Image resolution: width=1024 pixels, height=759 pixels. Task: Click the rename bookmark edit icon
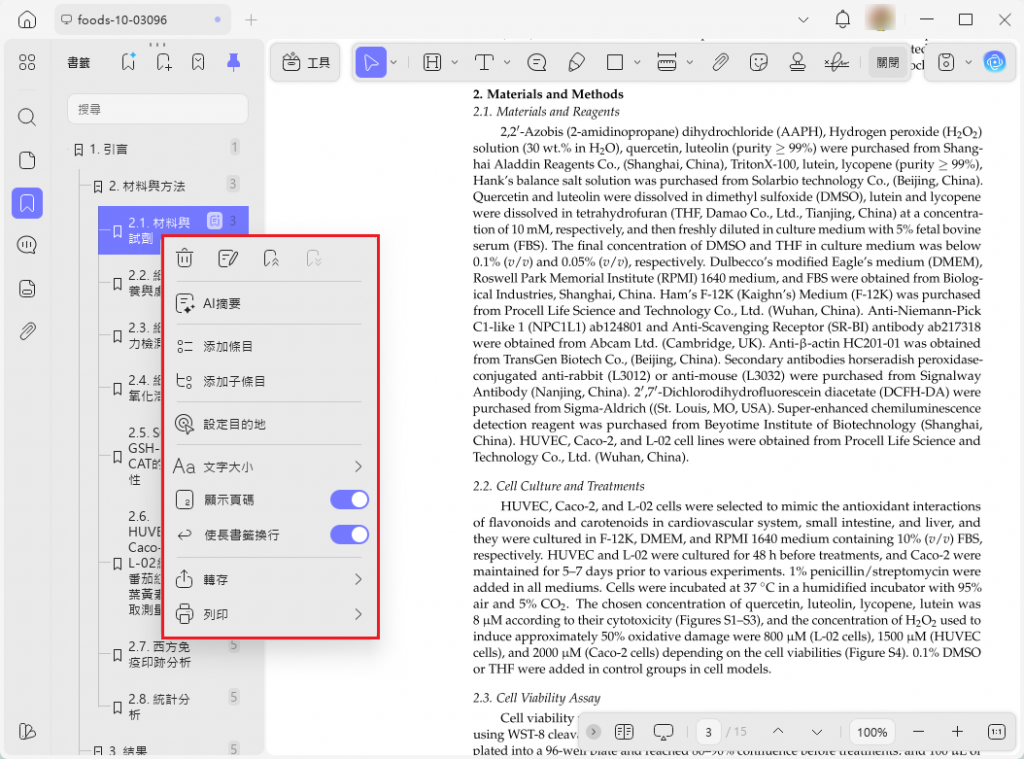coord(227,259)
